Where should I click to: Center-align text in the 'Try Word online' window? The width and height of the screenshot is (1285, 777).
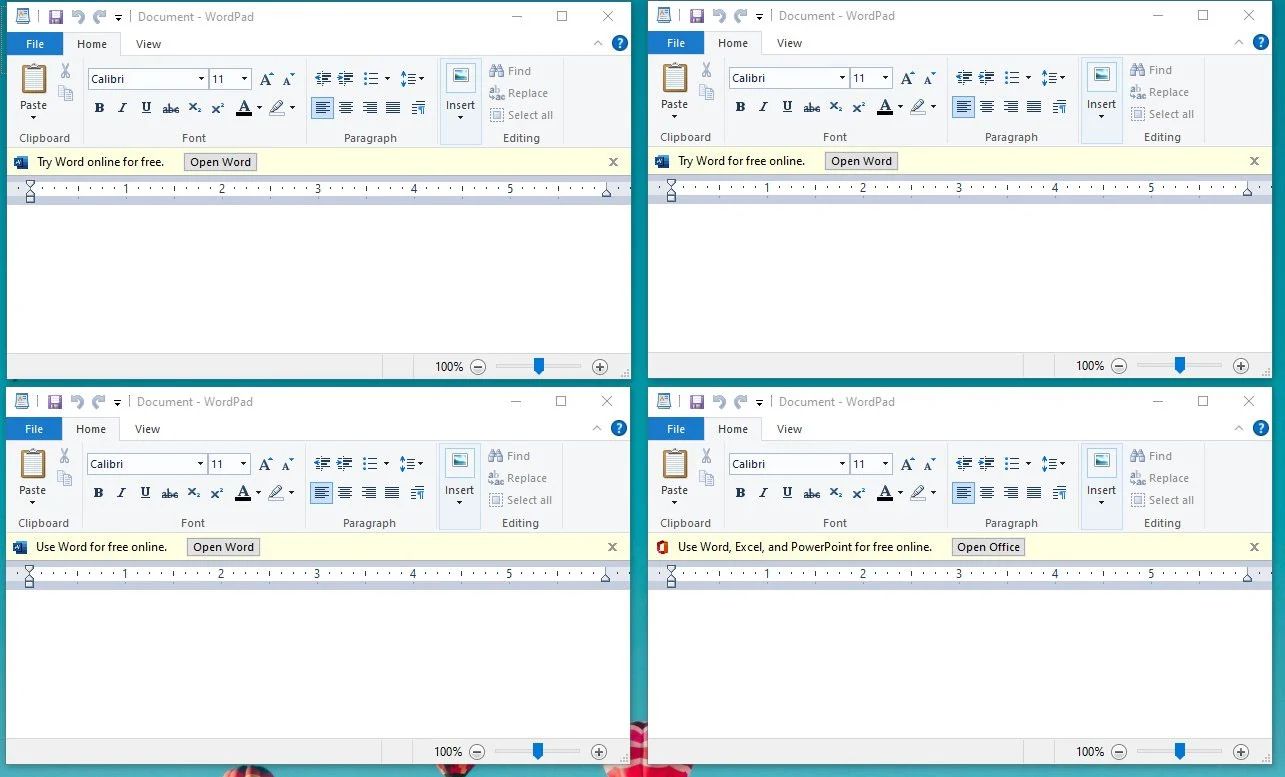tap(346, 108)
